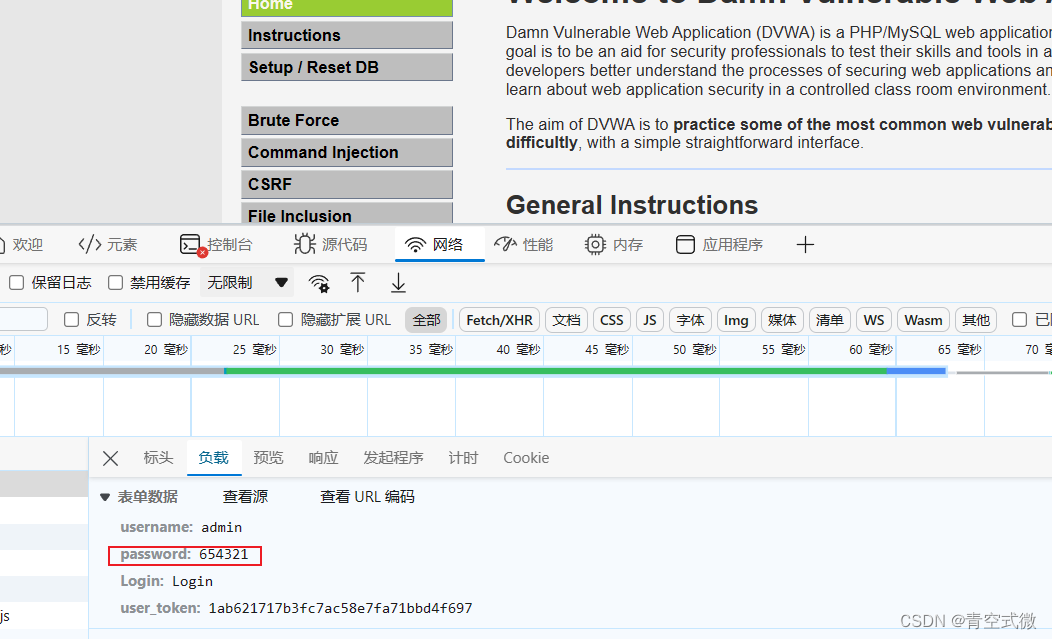Click the import HAR upload arrow

pos(358,283)
